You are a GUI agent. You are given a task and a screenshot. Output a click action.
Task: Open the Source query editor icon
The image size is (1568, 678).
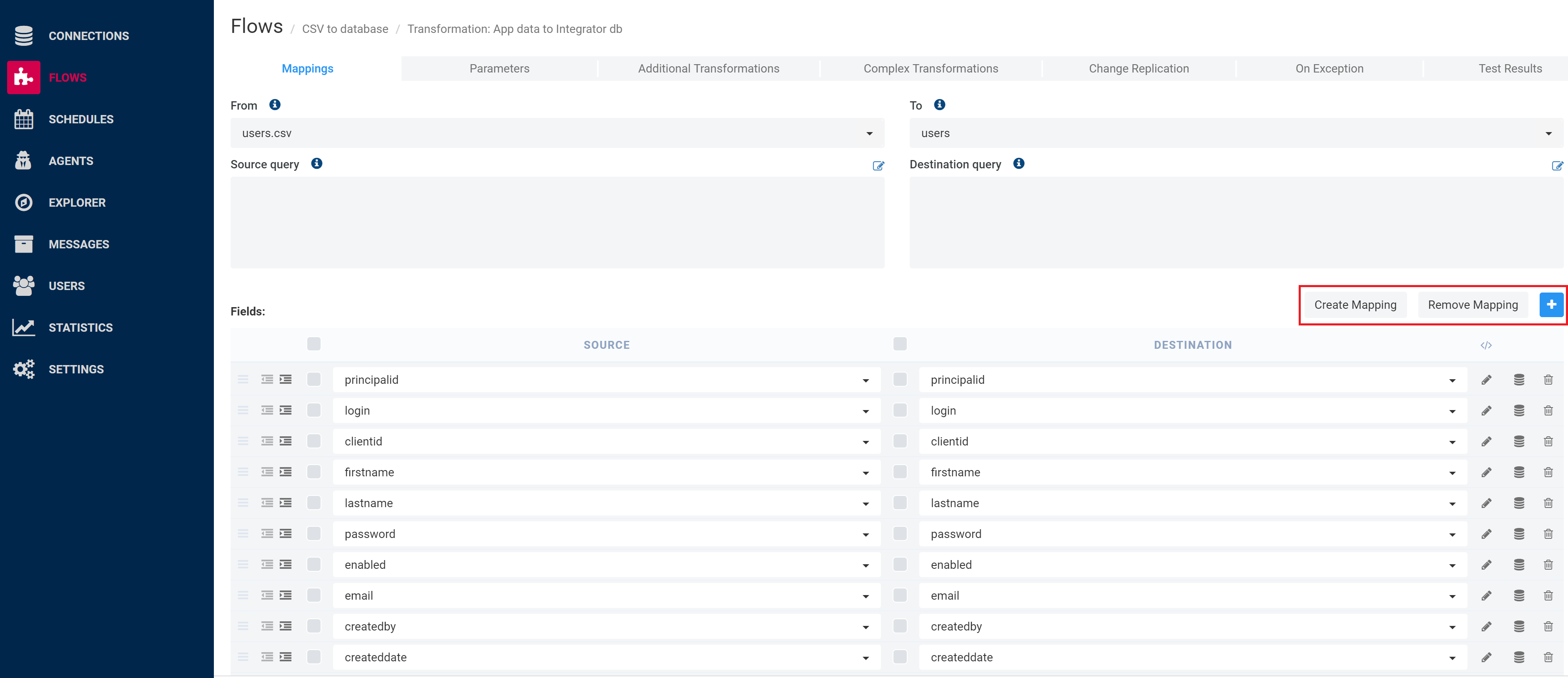coord(878,165)
